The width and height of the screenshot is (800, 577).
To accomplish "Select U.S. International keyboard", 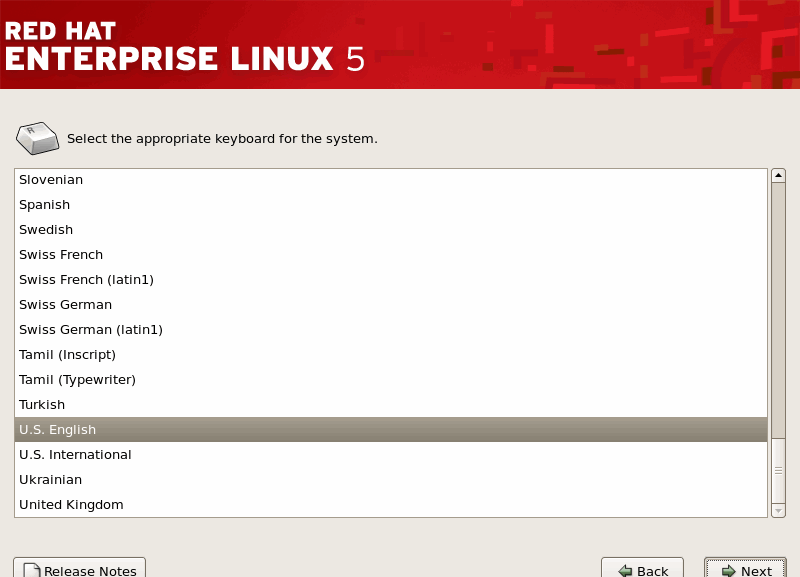I will click(75, 455).
